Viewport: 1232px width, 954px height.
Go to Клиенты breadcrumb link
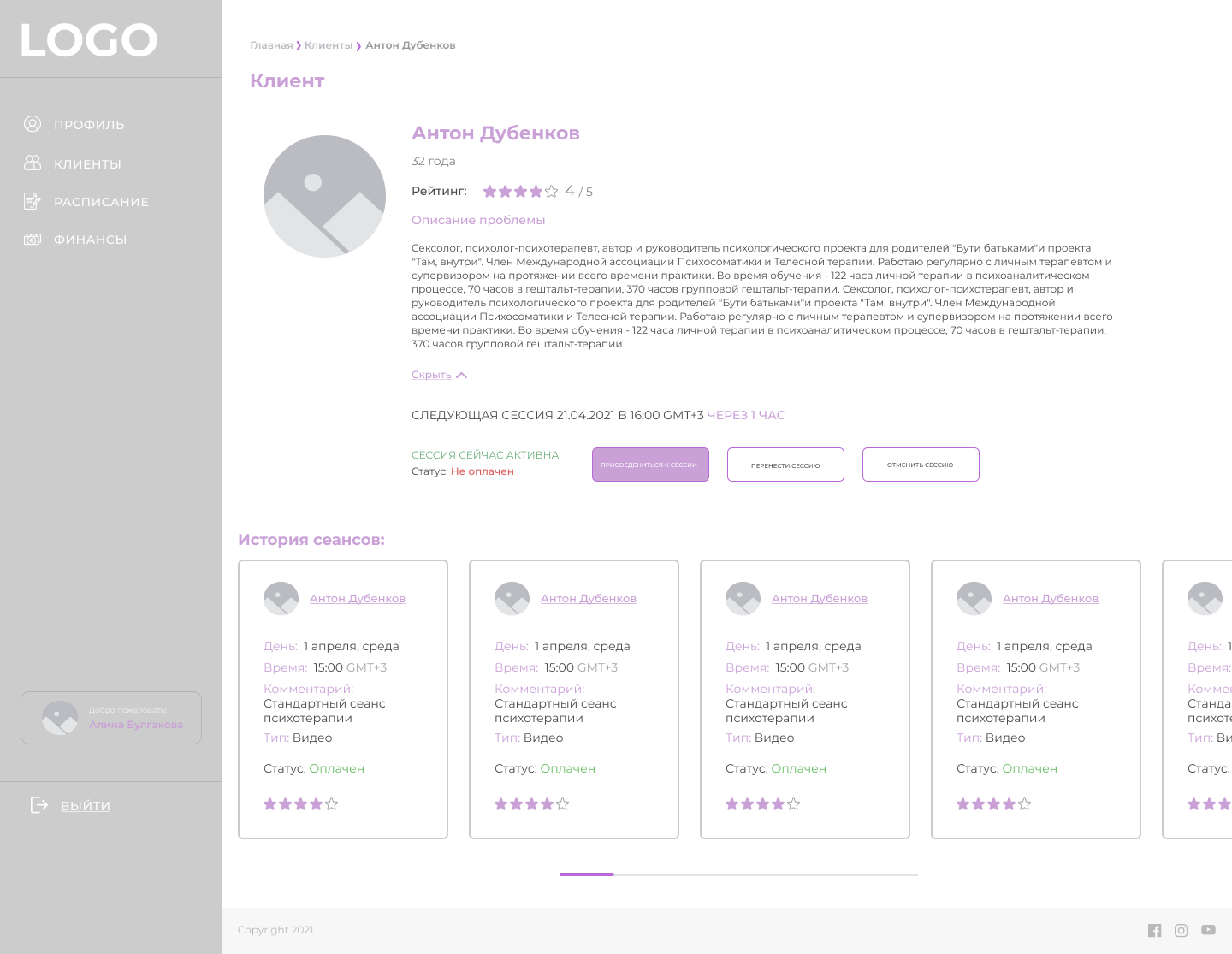pyautogui.click(x=329, y=45)
